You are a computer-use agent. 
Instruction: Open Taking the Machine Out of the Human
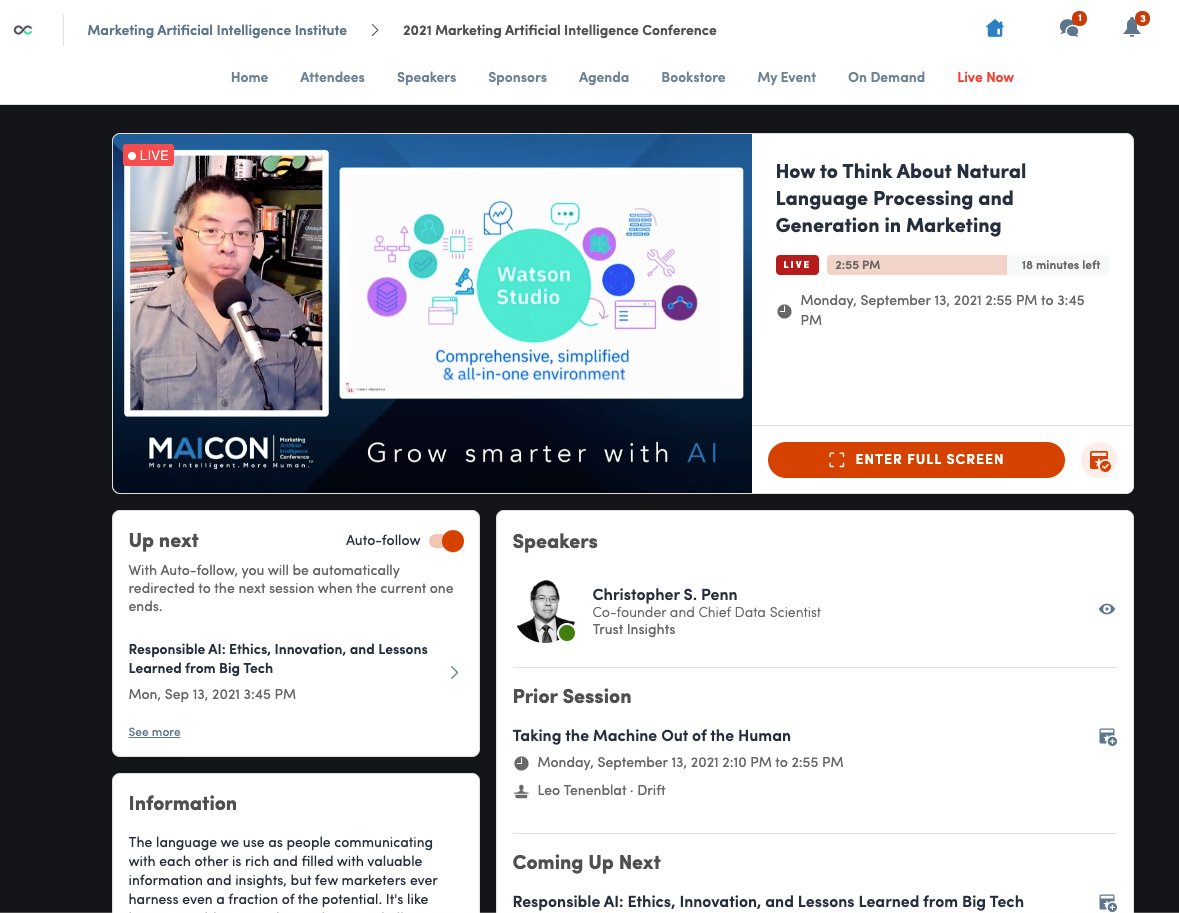click(x=651, y=736)
